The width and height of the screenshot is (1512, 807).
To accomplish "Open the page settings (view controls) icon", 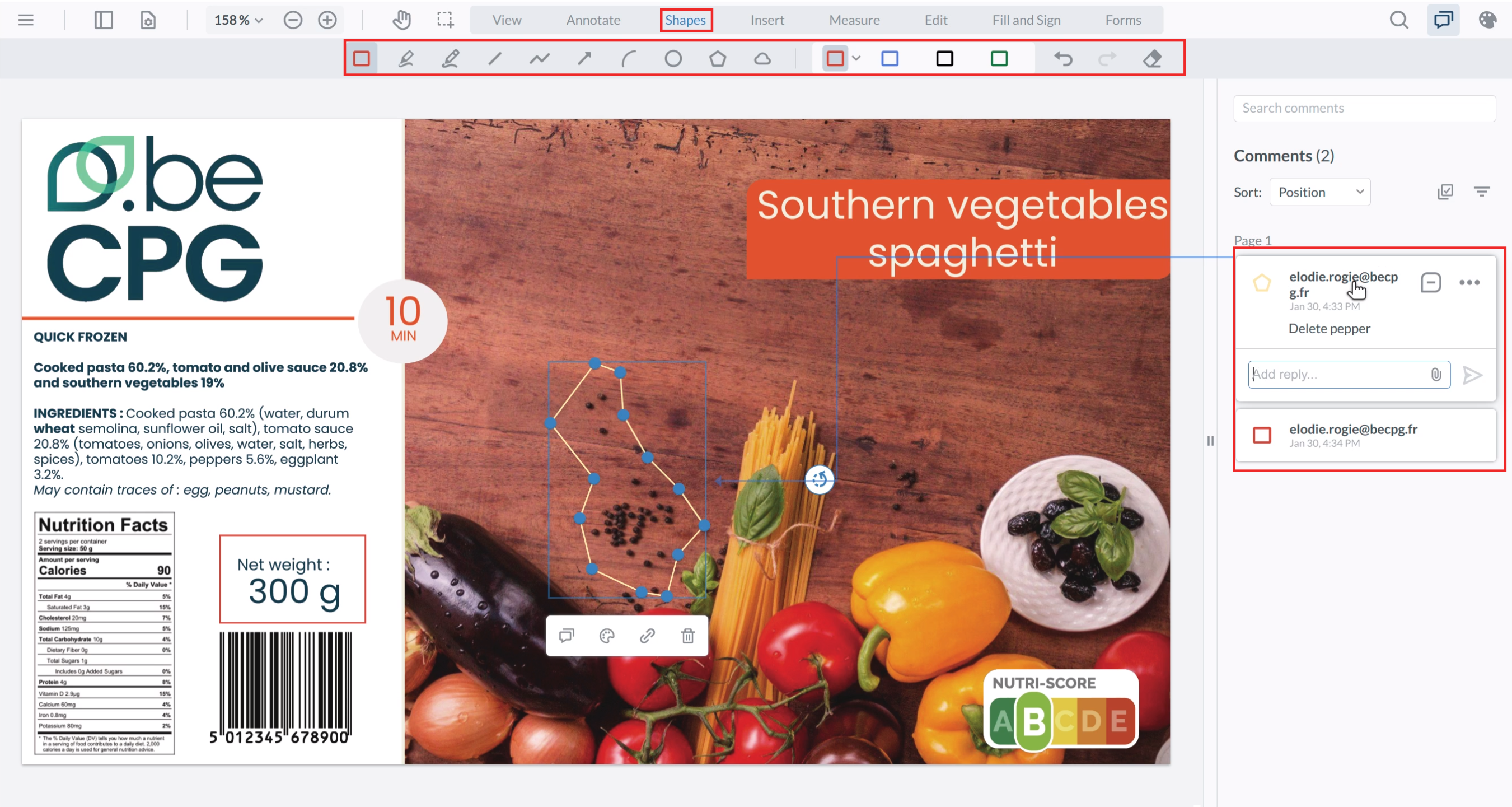I will coord(148,20).
